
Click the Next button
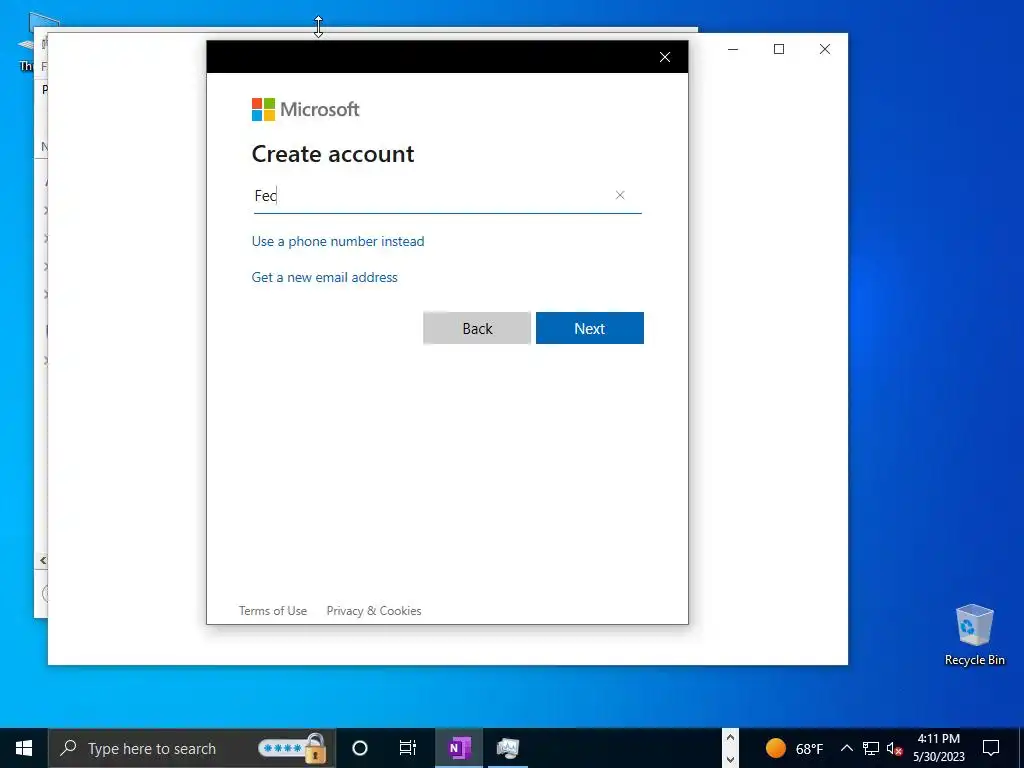590,328
